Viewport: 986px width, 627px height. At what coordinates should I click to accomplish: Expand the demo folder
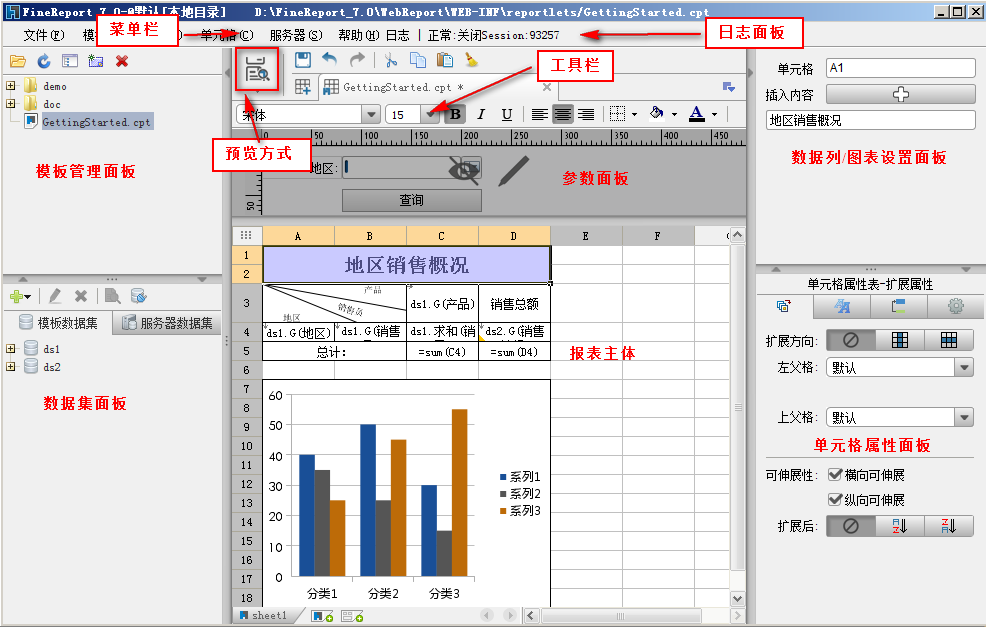(11, 86)
